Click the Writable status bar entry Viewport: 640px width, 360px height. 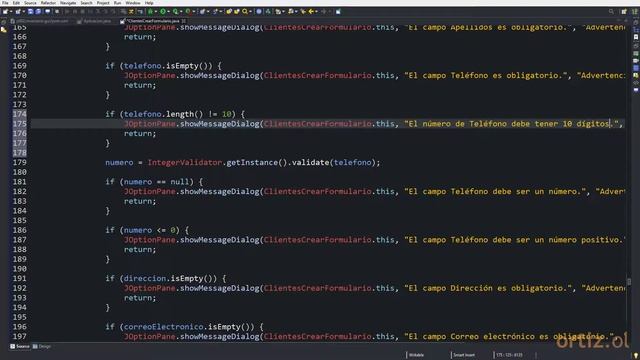[416, 355]
